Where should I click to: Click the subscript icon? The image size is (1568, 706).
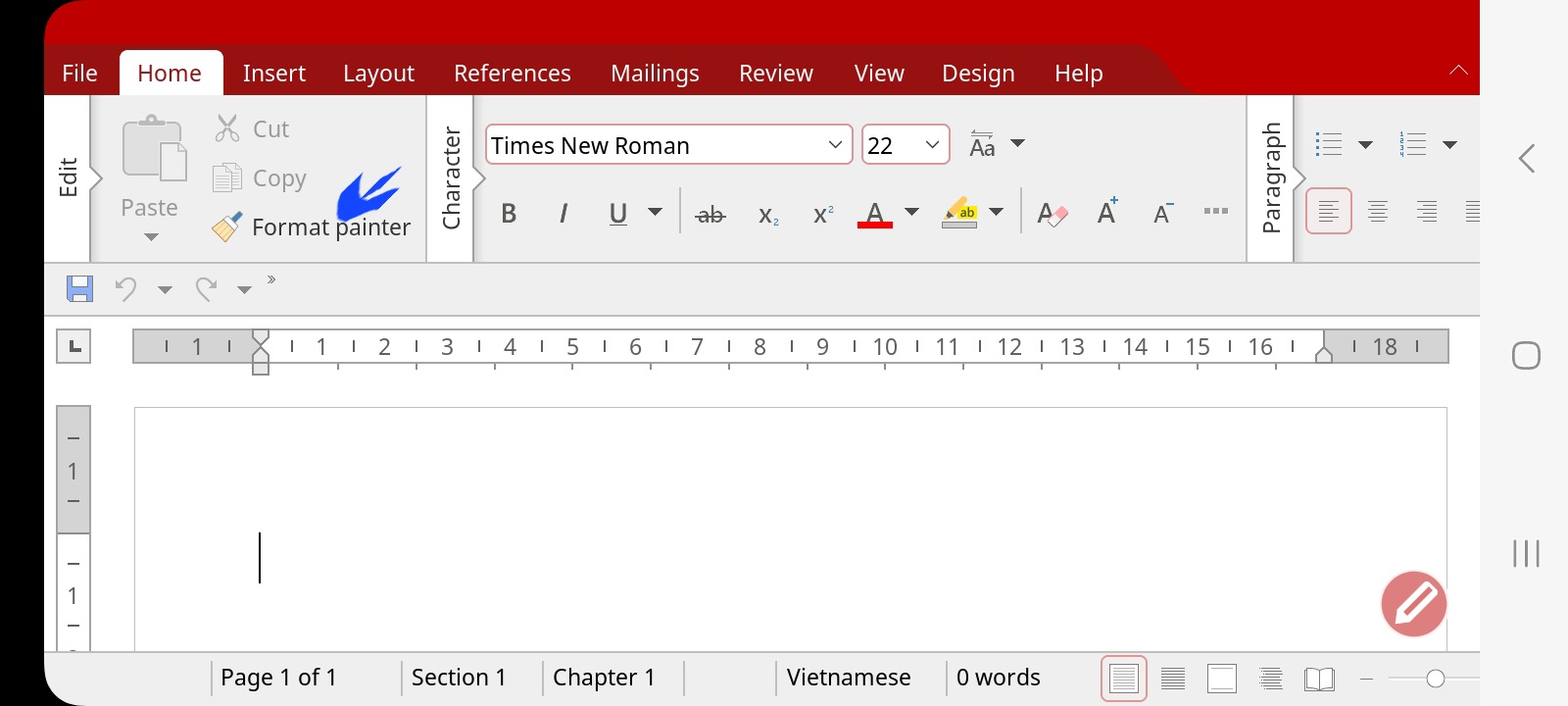pyautogui.click(x=768, y=215)
